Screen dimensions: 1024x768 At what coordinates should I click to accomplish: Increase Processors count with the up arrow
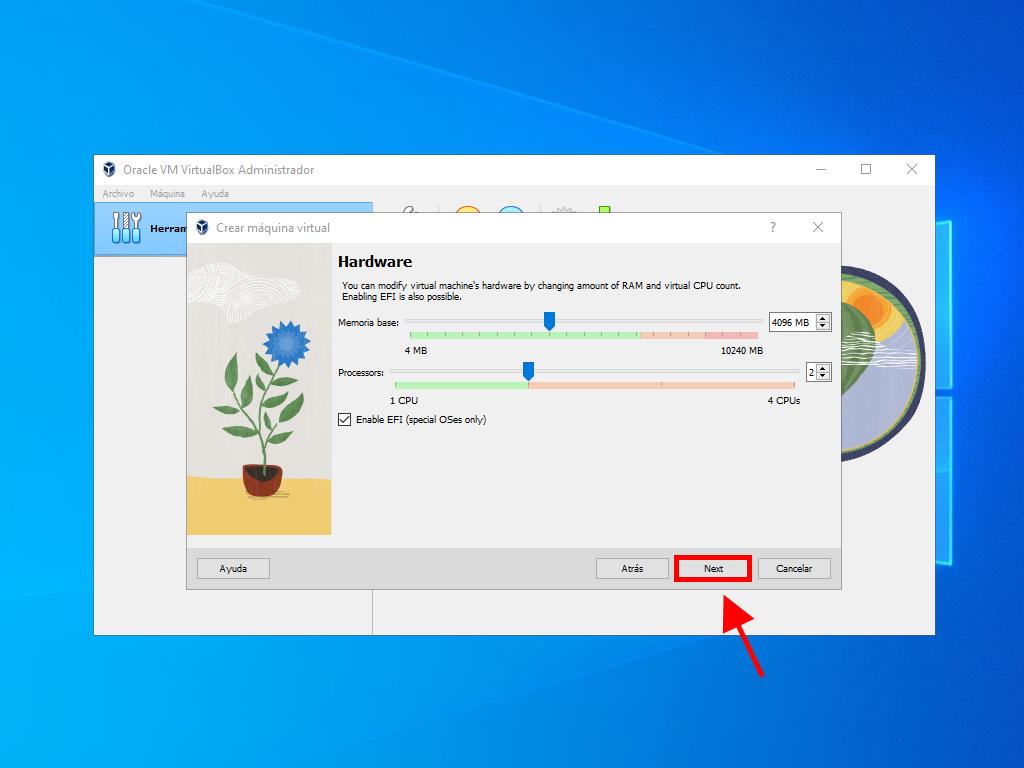823,368
